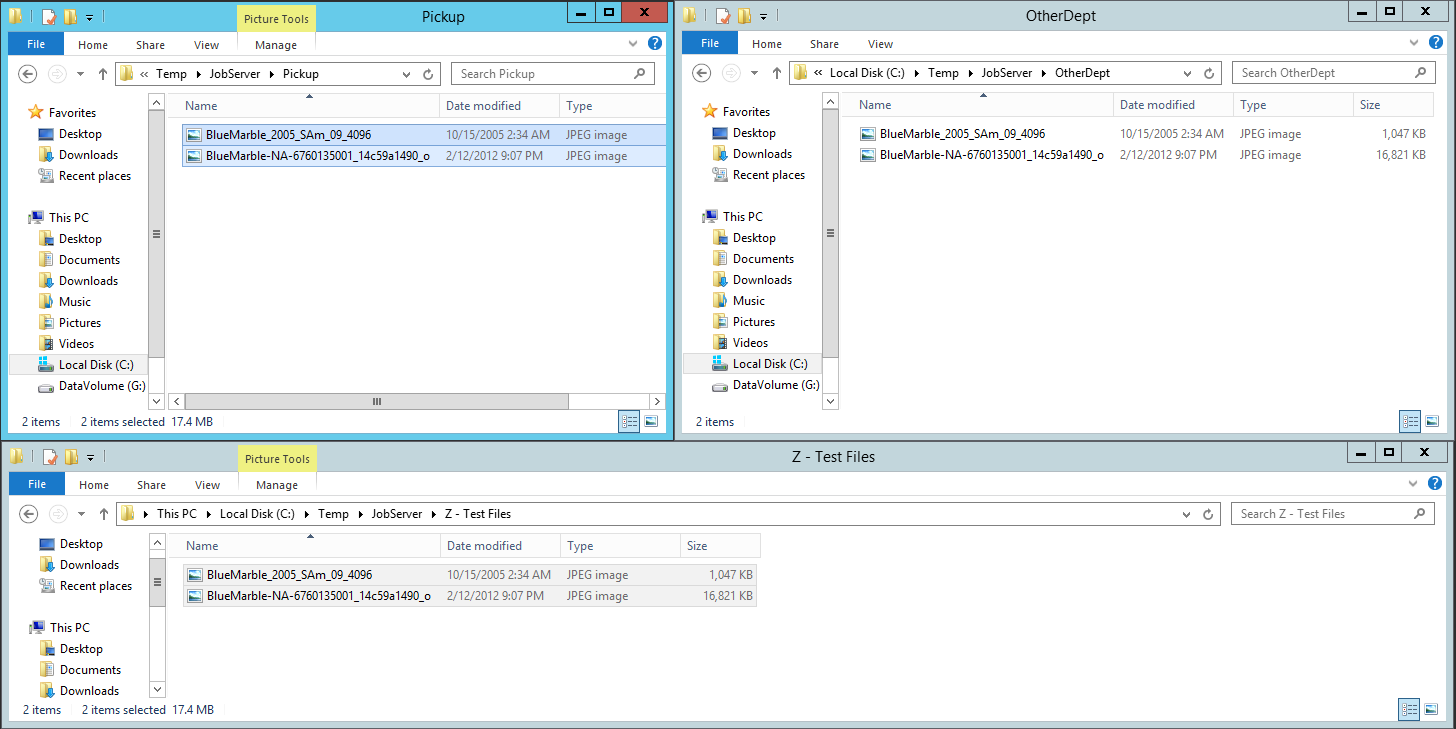Refresh the OtherDept folder view
1456x729 pixels.
tap(1209, 73)
